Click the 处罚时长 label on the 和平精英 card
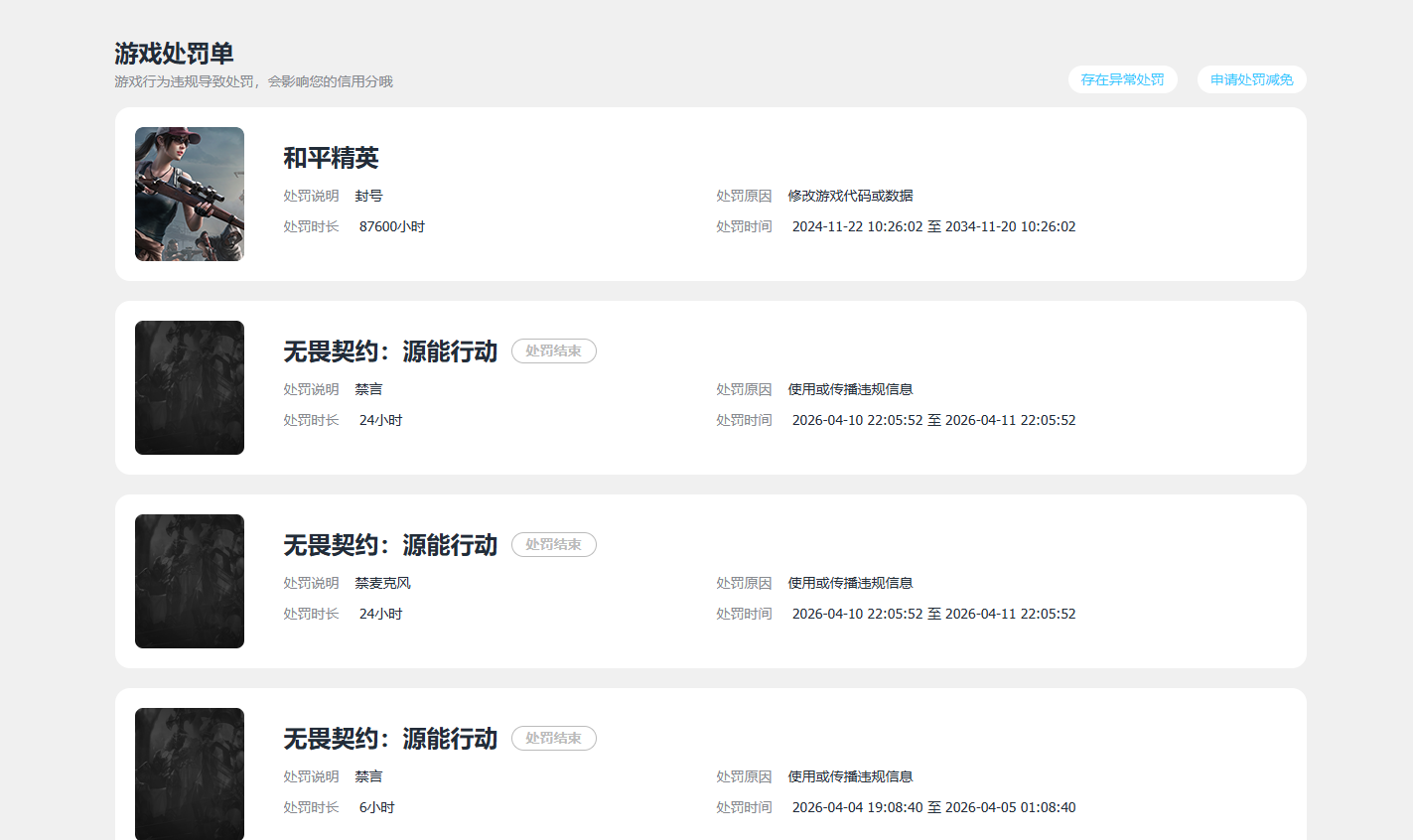The image size is (1413, 840). pyautogui.click(x=311, y=226)
